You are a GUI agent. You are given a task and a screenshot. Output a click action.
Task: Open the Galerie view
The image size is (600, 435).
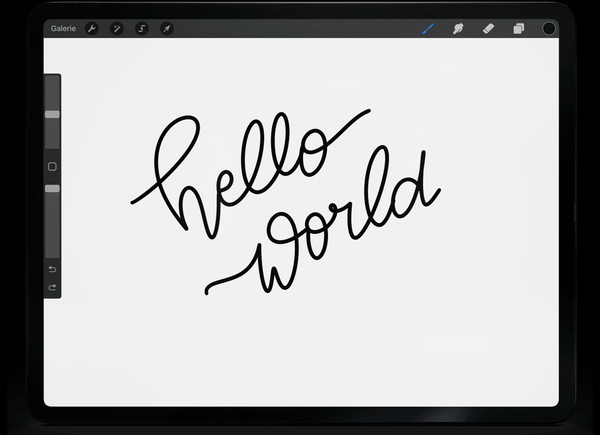tap(63, 28)
